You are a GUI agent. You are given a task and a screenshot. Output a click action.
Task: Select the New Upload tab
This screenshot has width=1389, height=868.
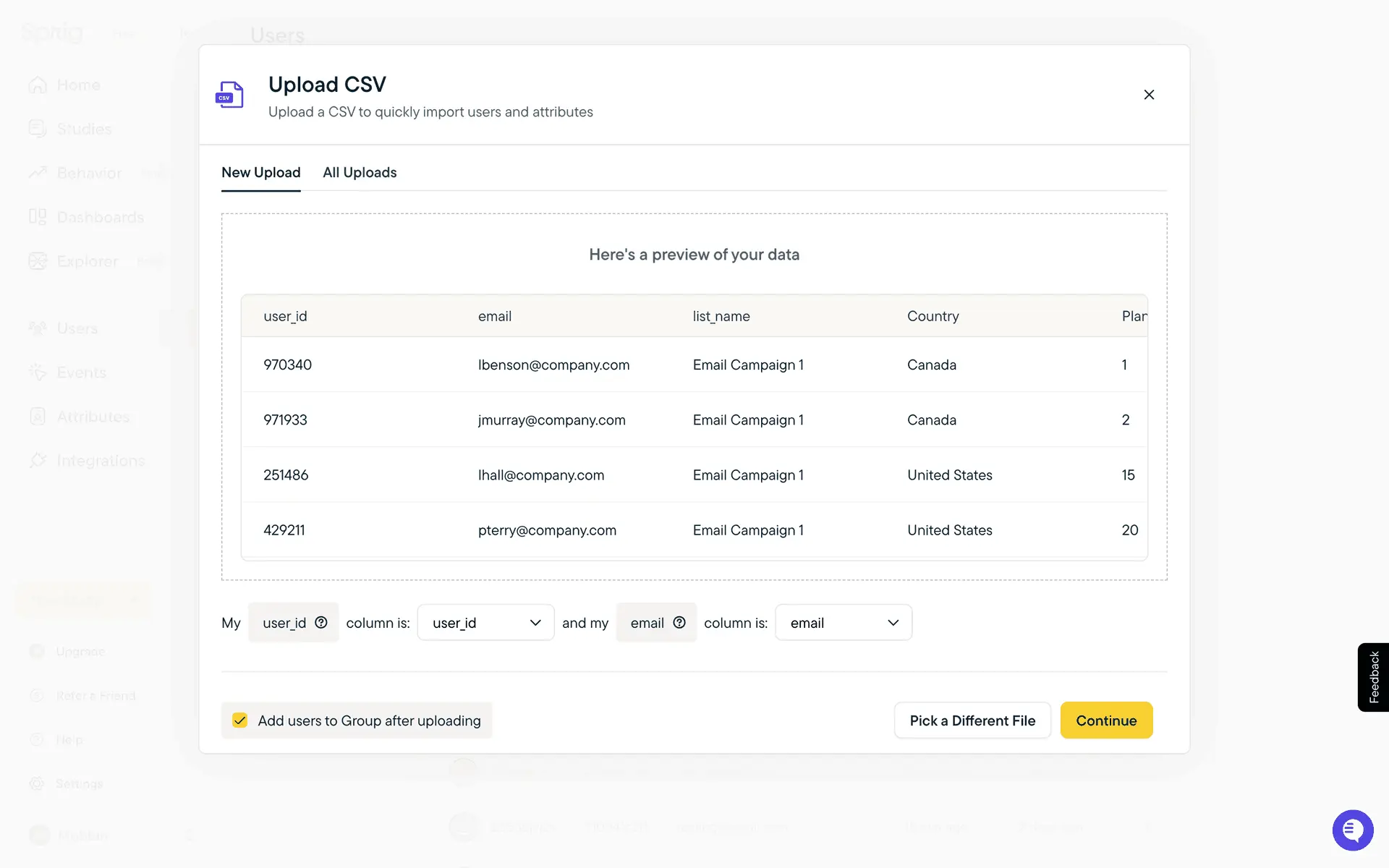(260, 173)
